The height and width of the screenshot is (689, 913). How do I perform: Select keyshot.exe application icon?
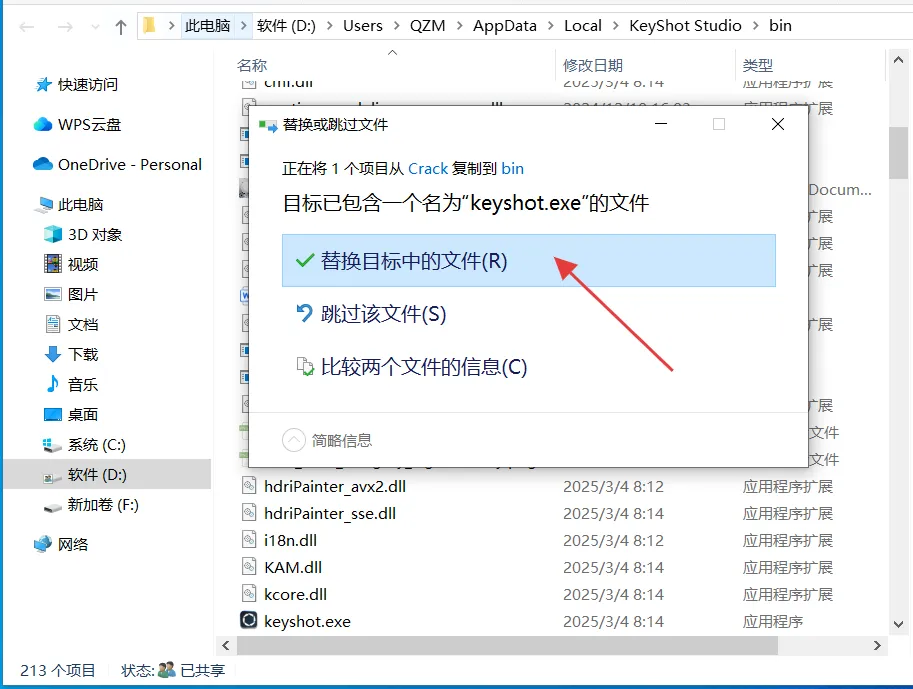(249, 620)
